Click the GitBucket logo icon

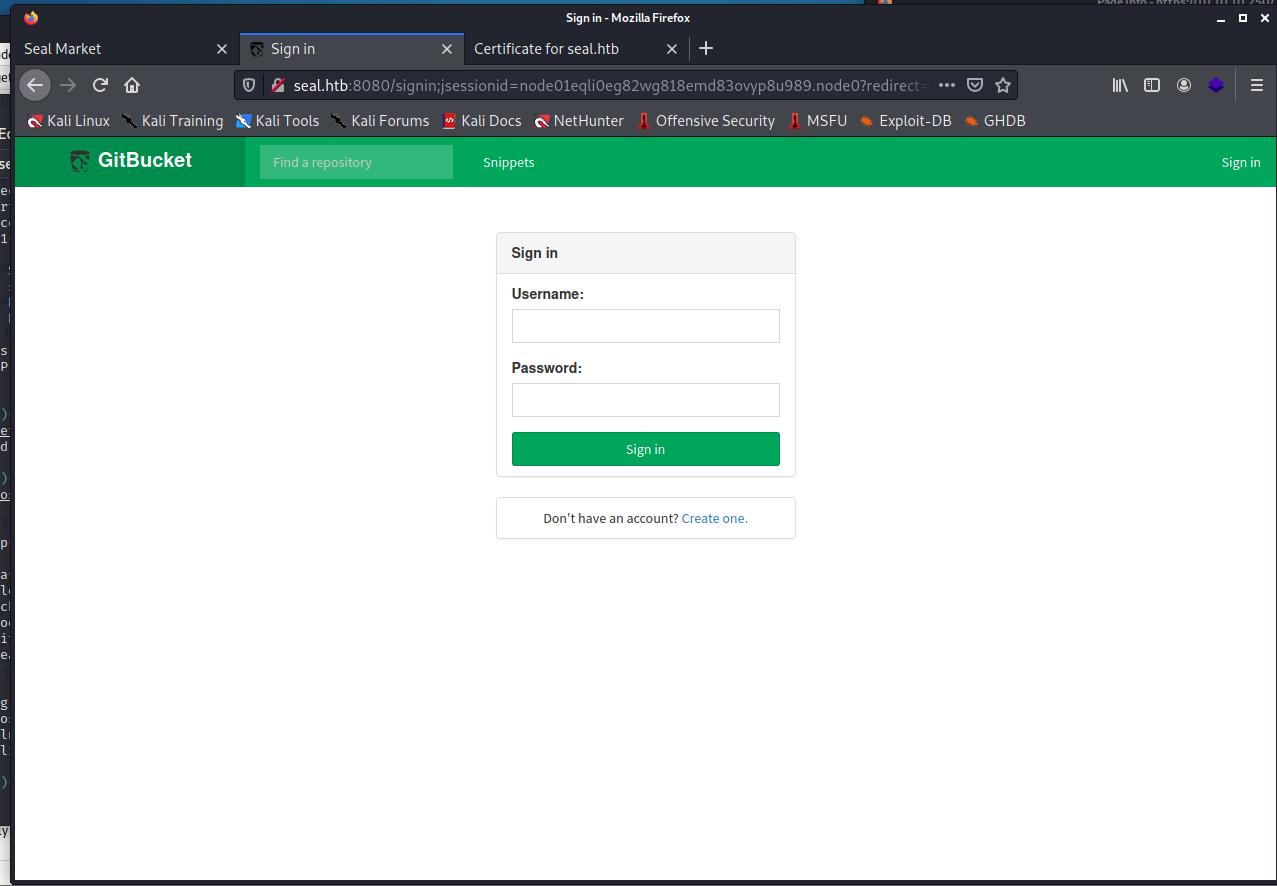(x=80, y=161)
